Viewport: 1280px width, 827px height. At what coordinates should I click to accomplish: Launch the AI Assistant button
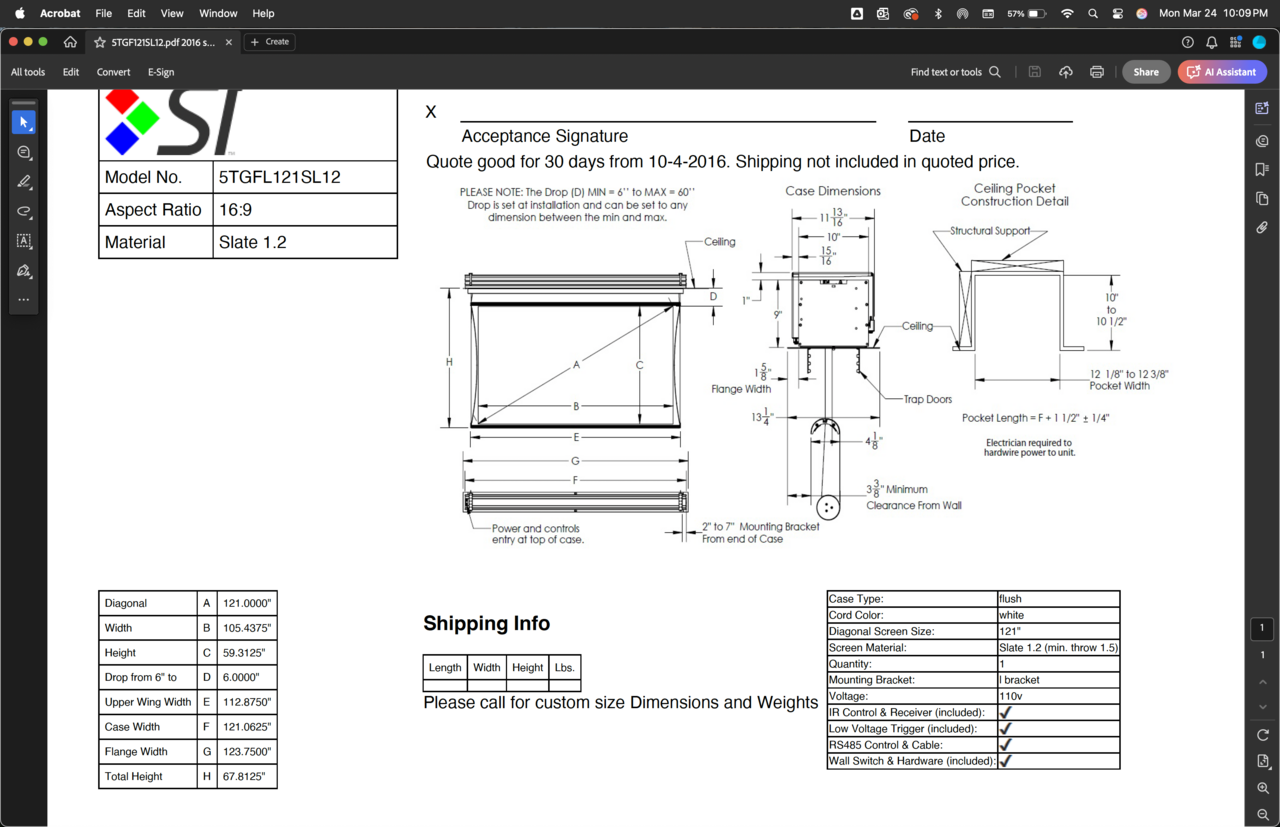click(1222, 72)
